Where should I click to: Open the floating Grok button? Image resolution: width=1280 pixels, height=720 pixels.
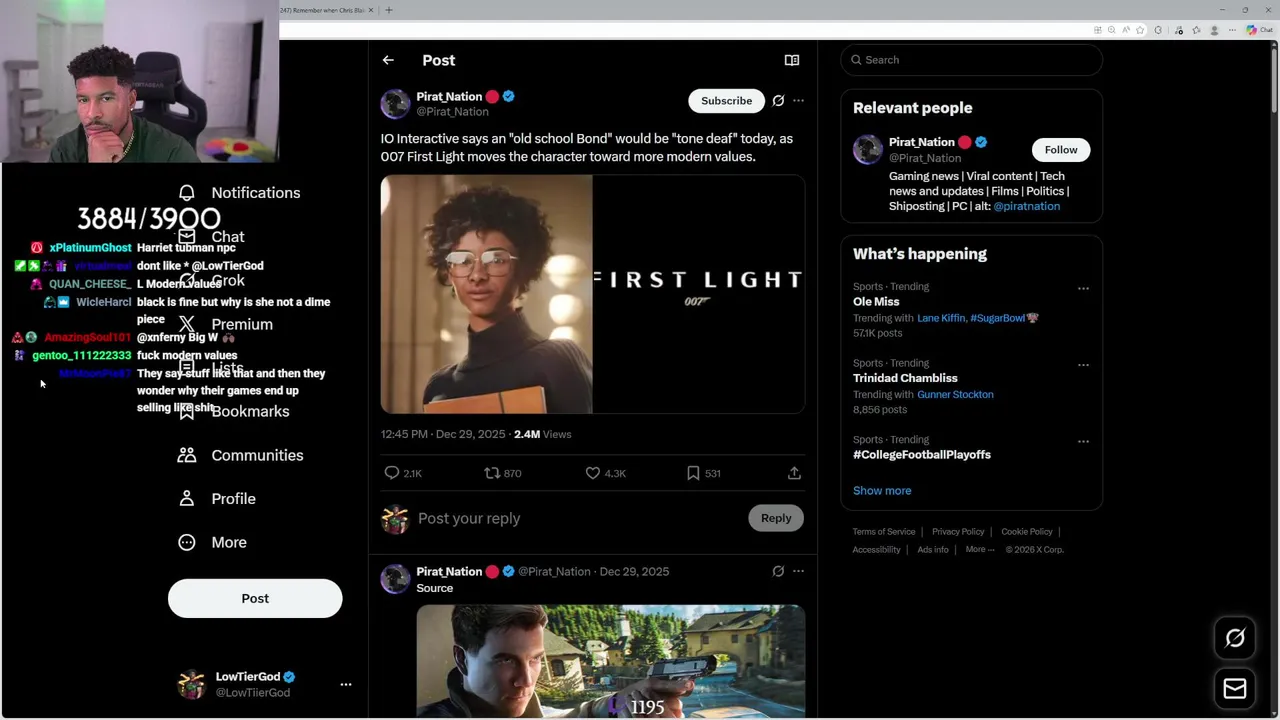[1235, 638]
